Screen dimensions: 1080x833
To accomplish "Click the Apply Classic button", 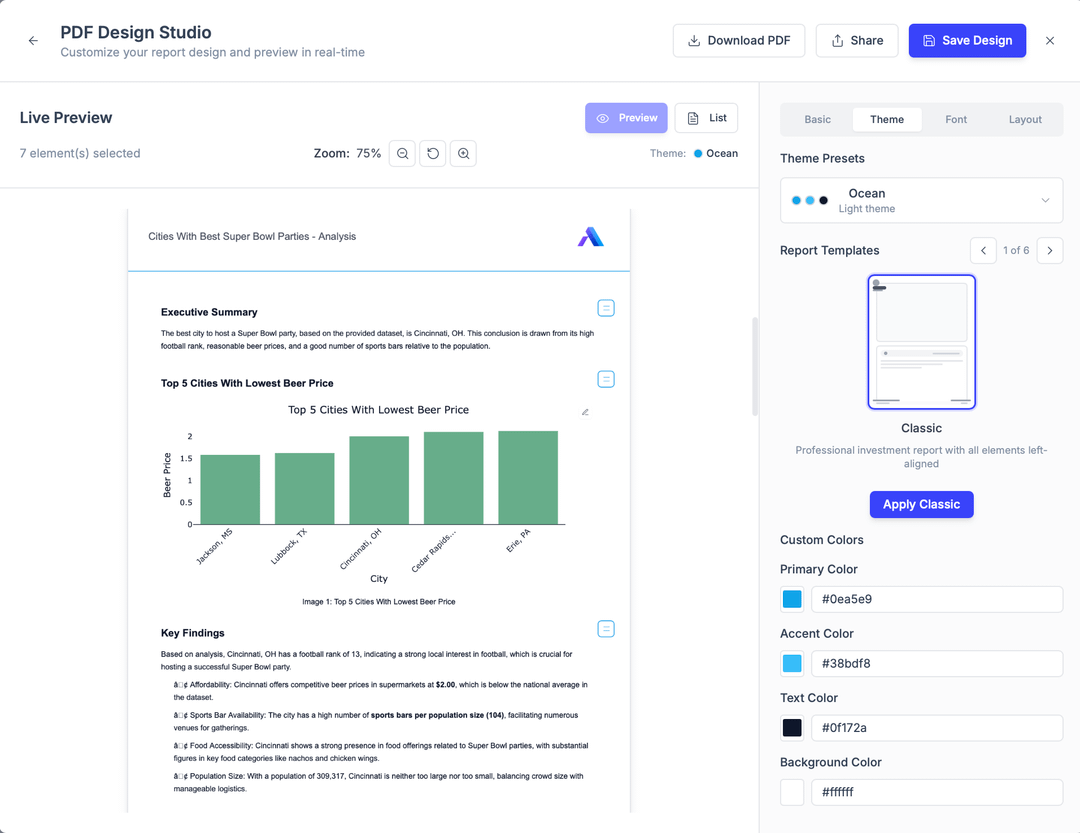I will 921,504.
